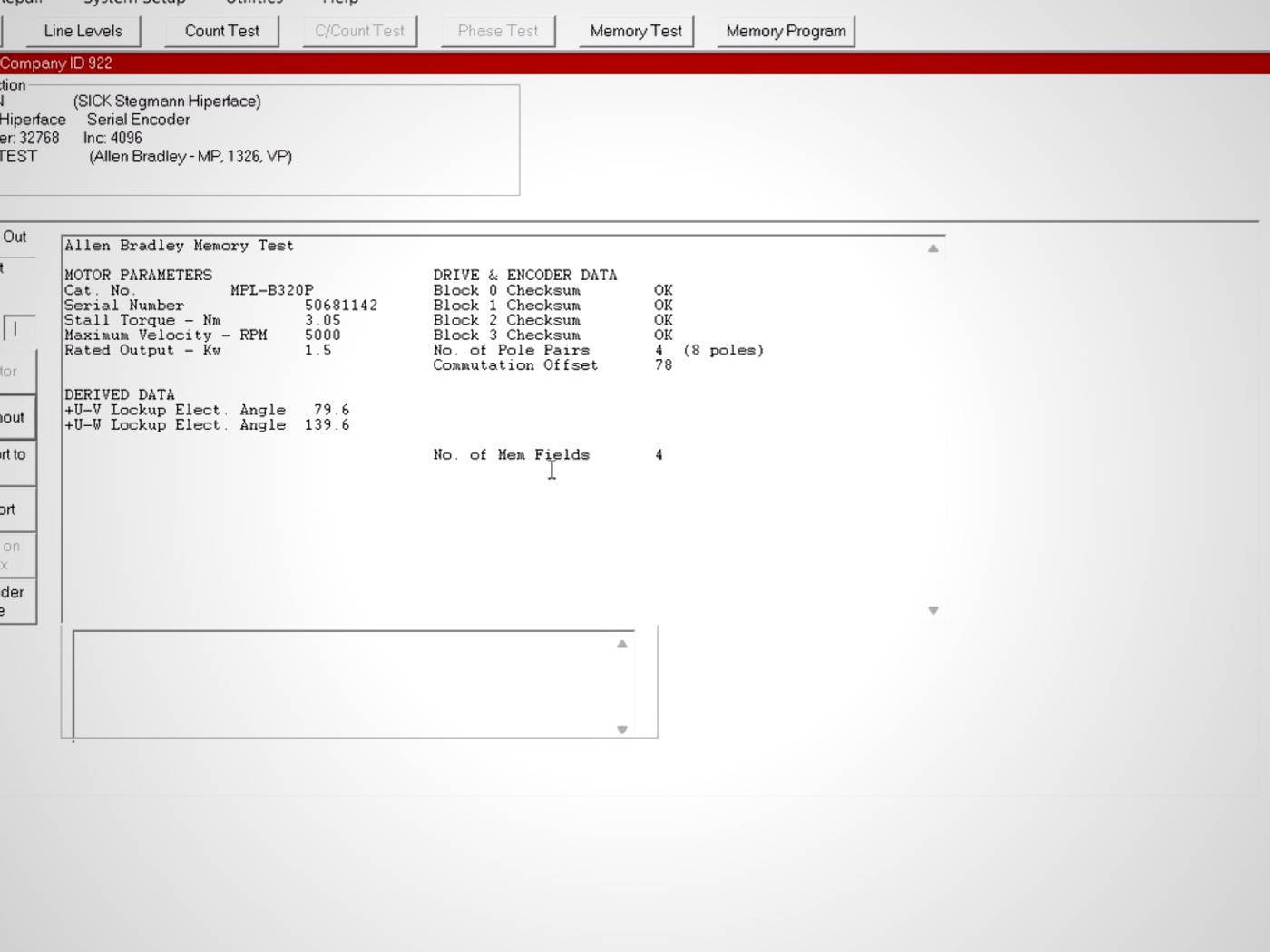Click the "(8 poles)" text
Viewport: 1270px width, 952px height.
724,350
